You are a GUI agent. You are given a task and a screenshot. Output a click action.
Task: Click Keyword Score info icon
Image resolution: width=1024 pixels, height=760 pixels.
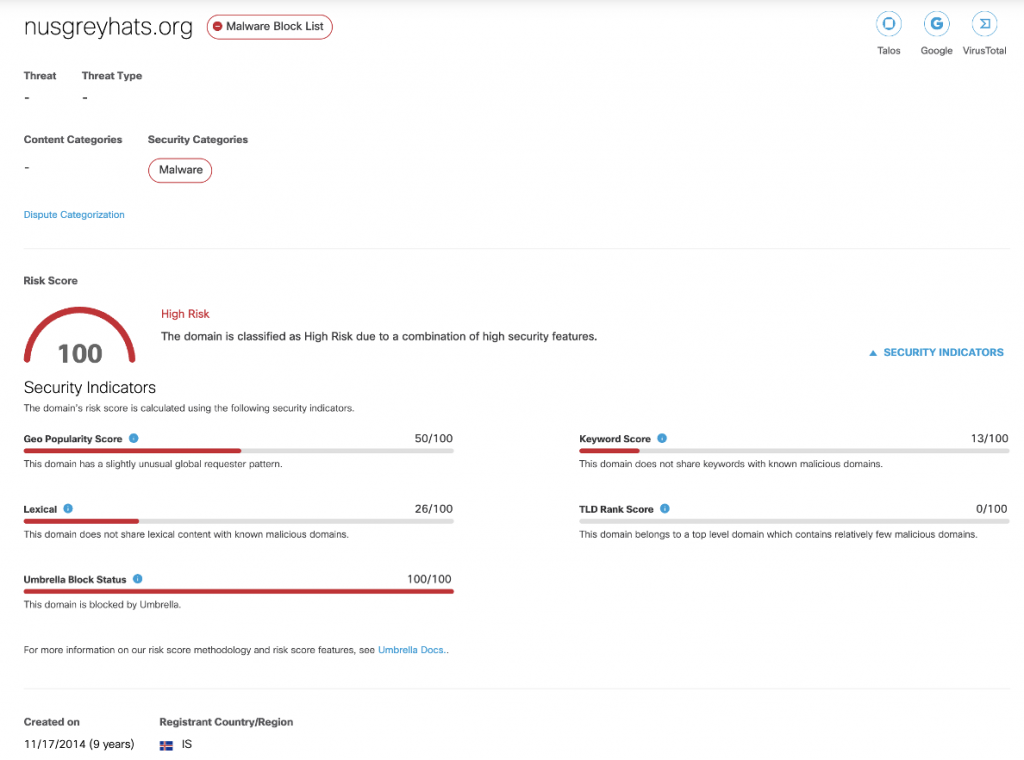coord(662,438)
